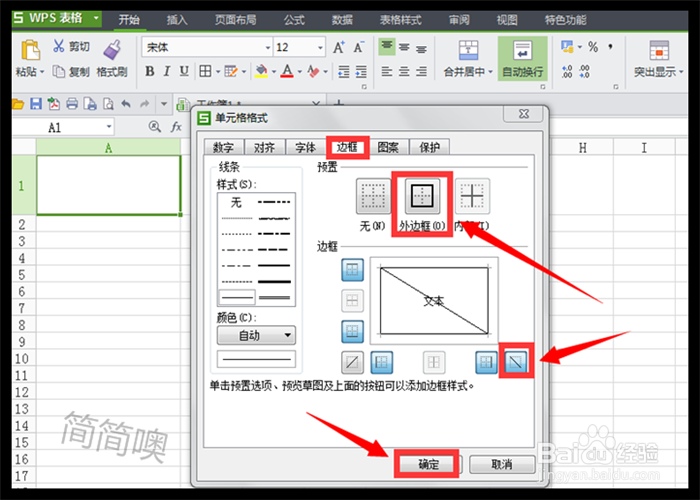Open the 图案 tab in the dialog
The width and height of the screenshot is (700, 500).
(388, 147)
